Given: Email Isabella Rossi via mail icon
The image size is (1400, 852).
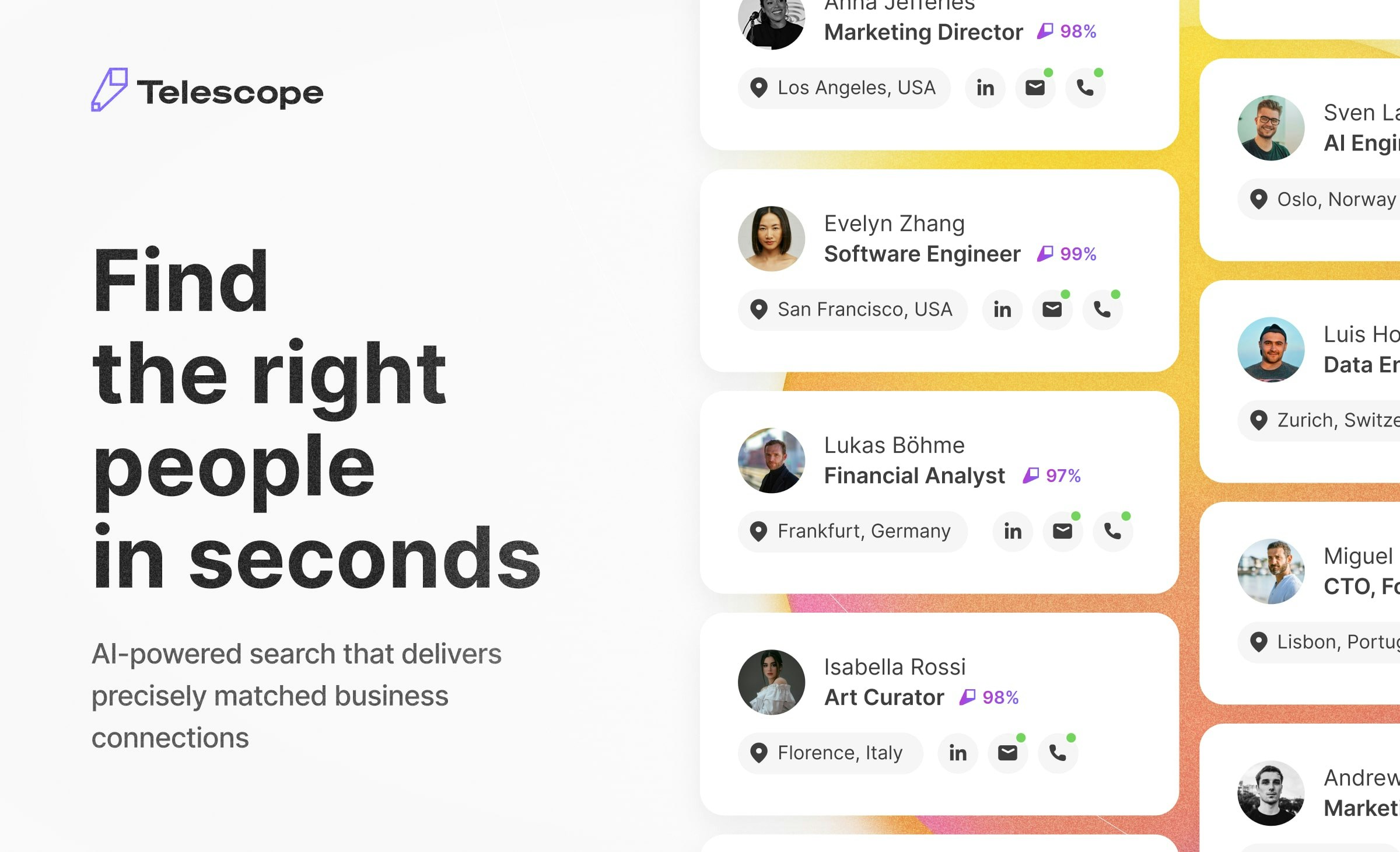Looking at the screenshot, I should tap(1008, 753).
